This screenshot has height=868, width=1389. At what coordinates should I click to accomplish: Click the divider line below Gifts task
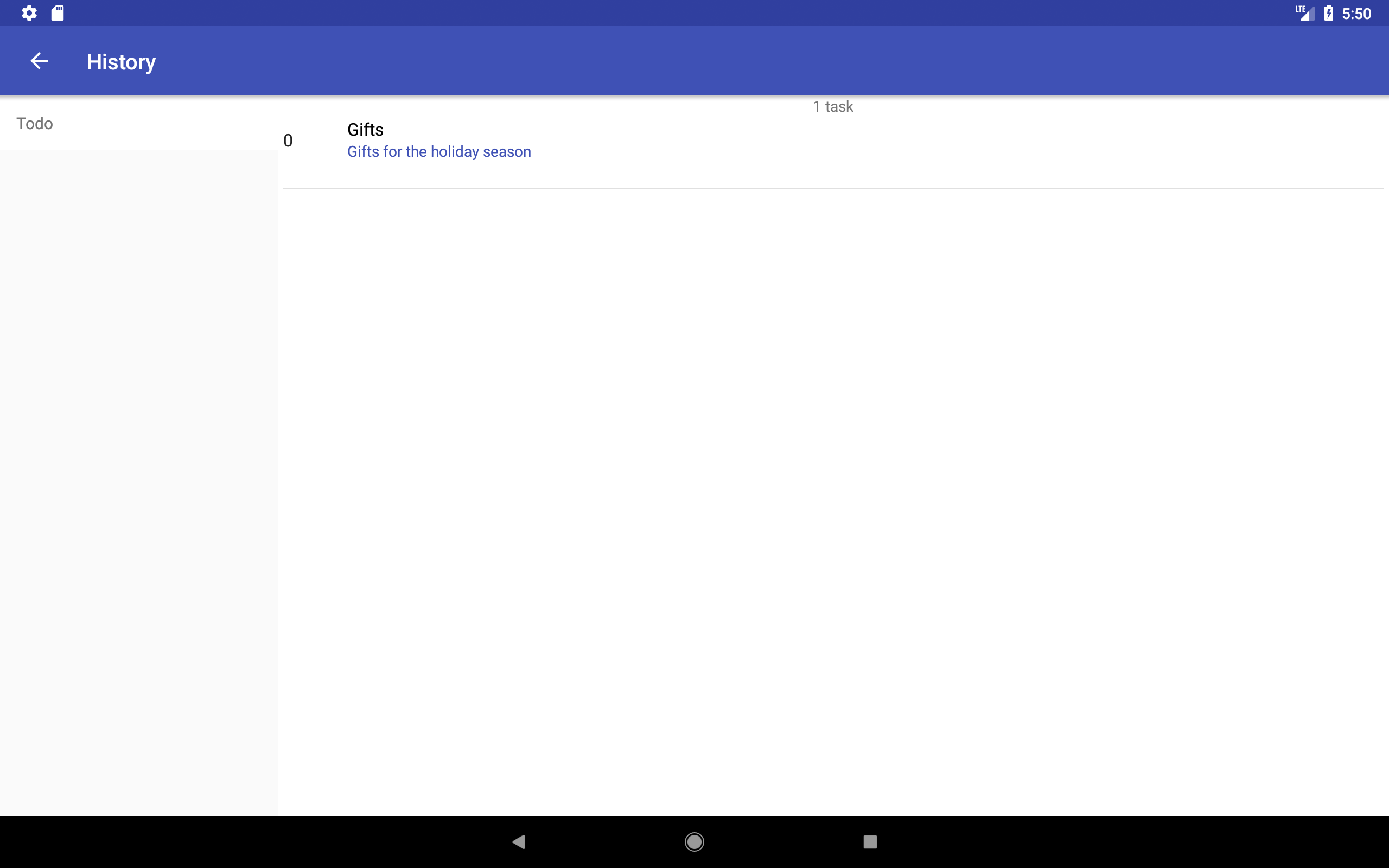coord(832,188)
